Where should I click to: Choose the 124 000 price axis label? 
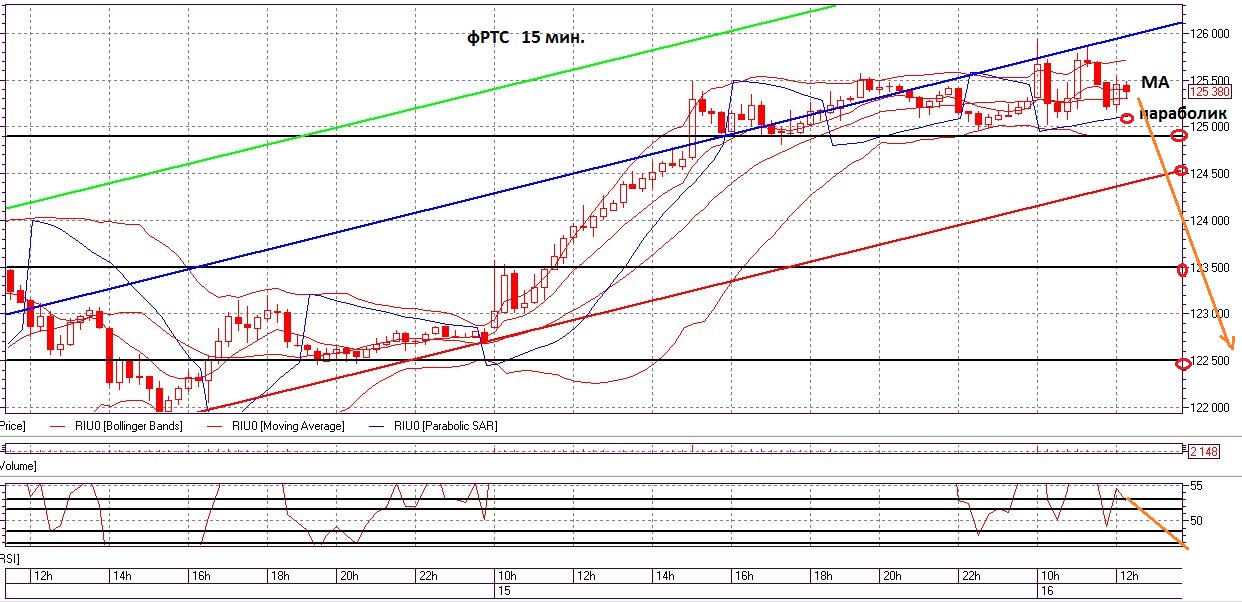[1211, 220]
